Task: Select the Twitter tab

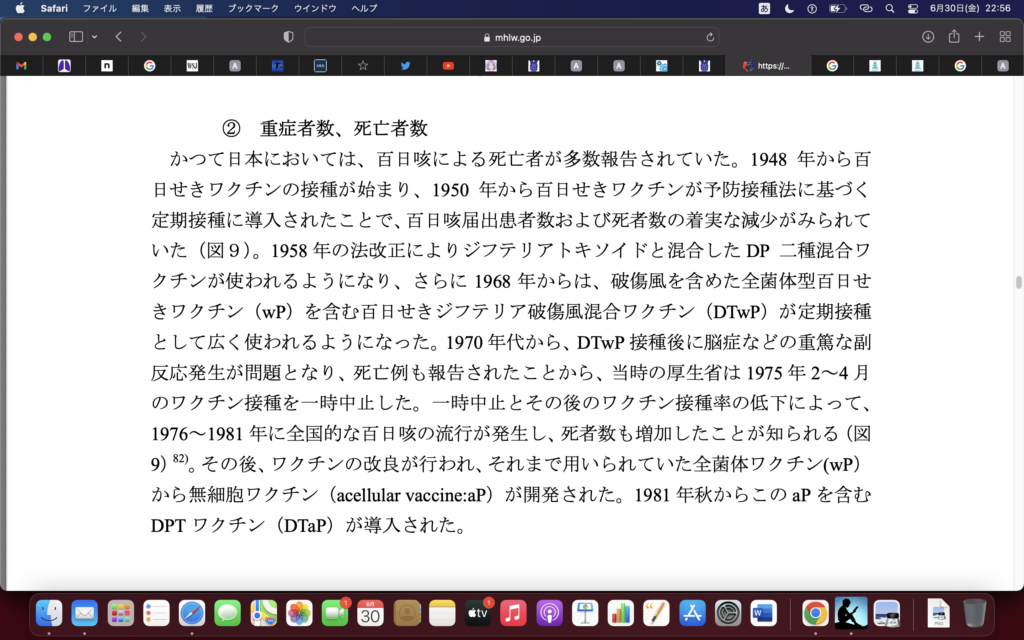Action: 406,66
